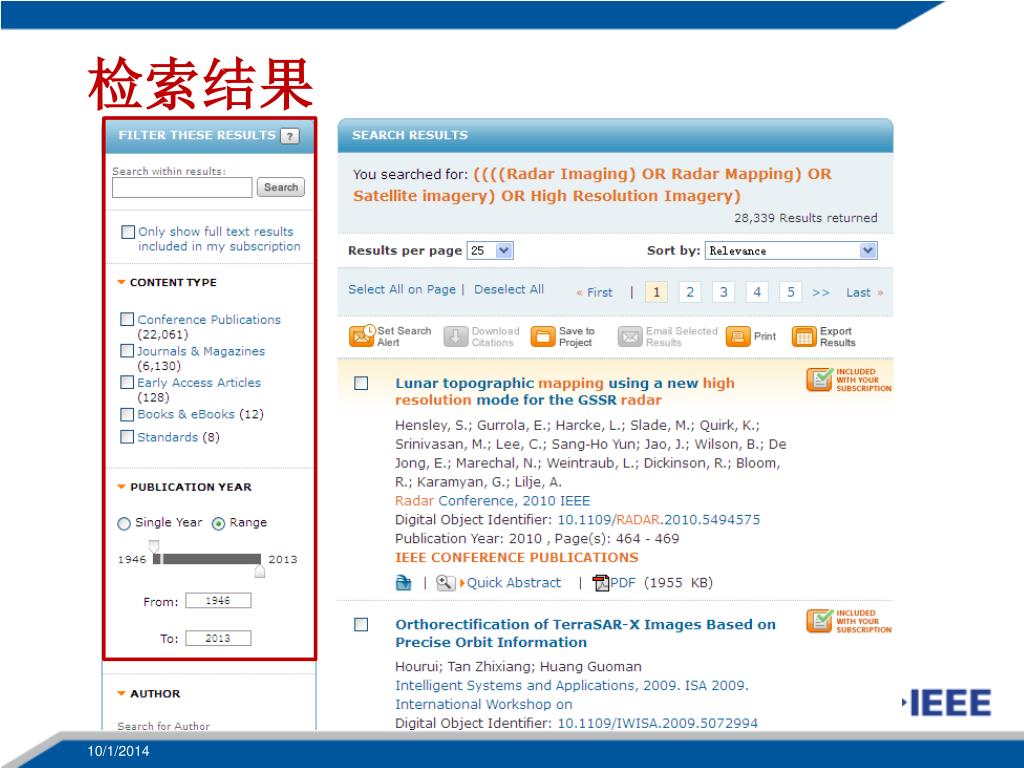1024x768 pixels.
Task: Click the help question mark icon
Action: 290,136
